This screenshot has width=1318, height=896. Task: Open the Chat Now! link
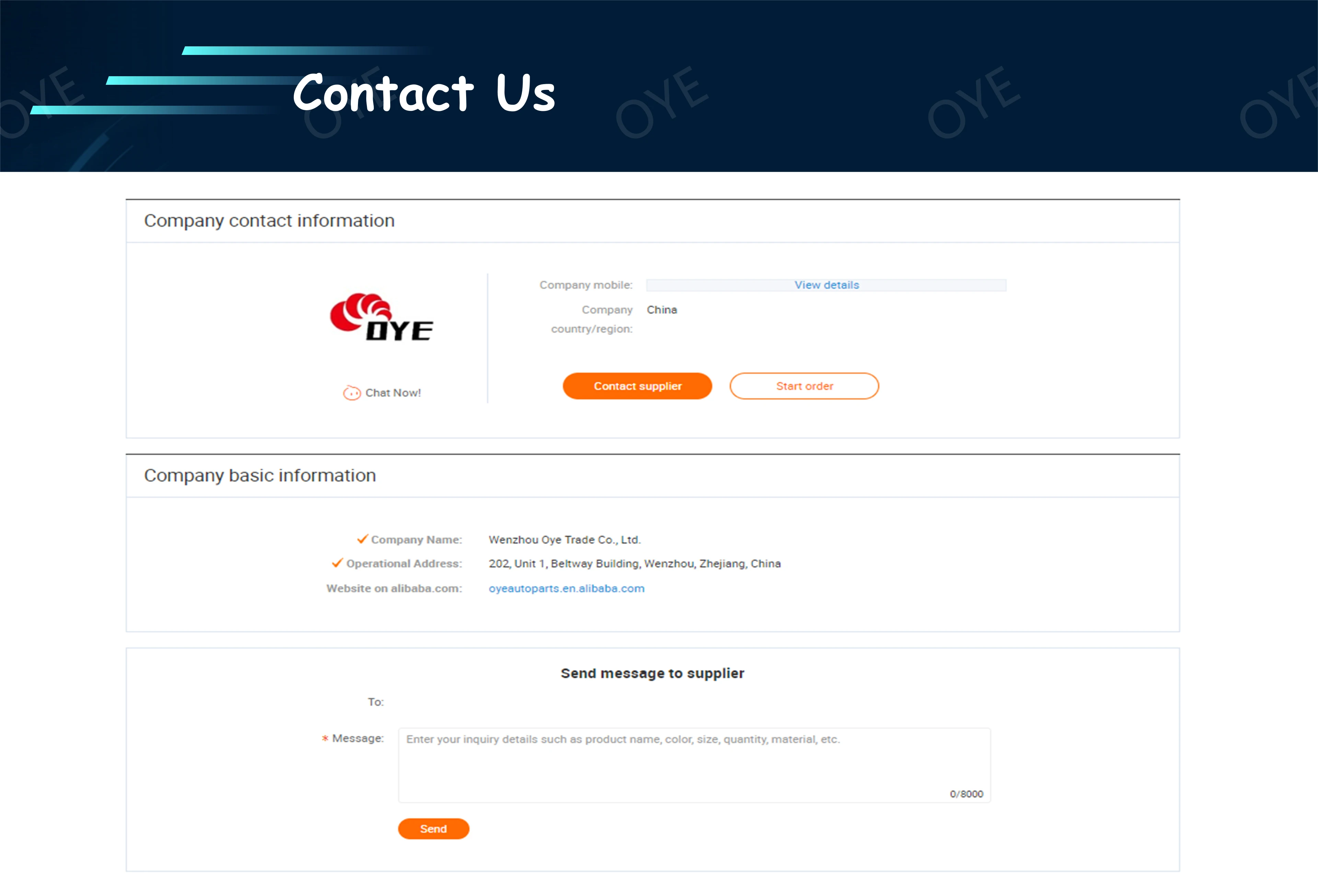(x=393, y=392)
